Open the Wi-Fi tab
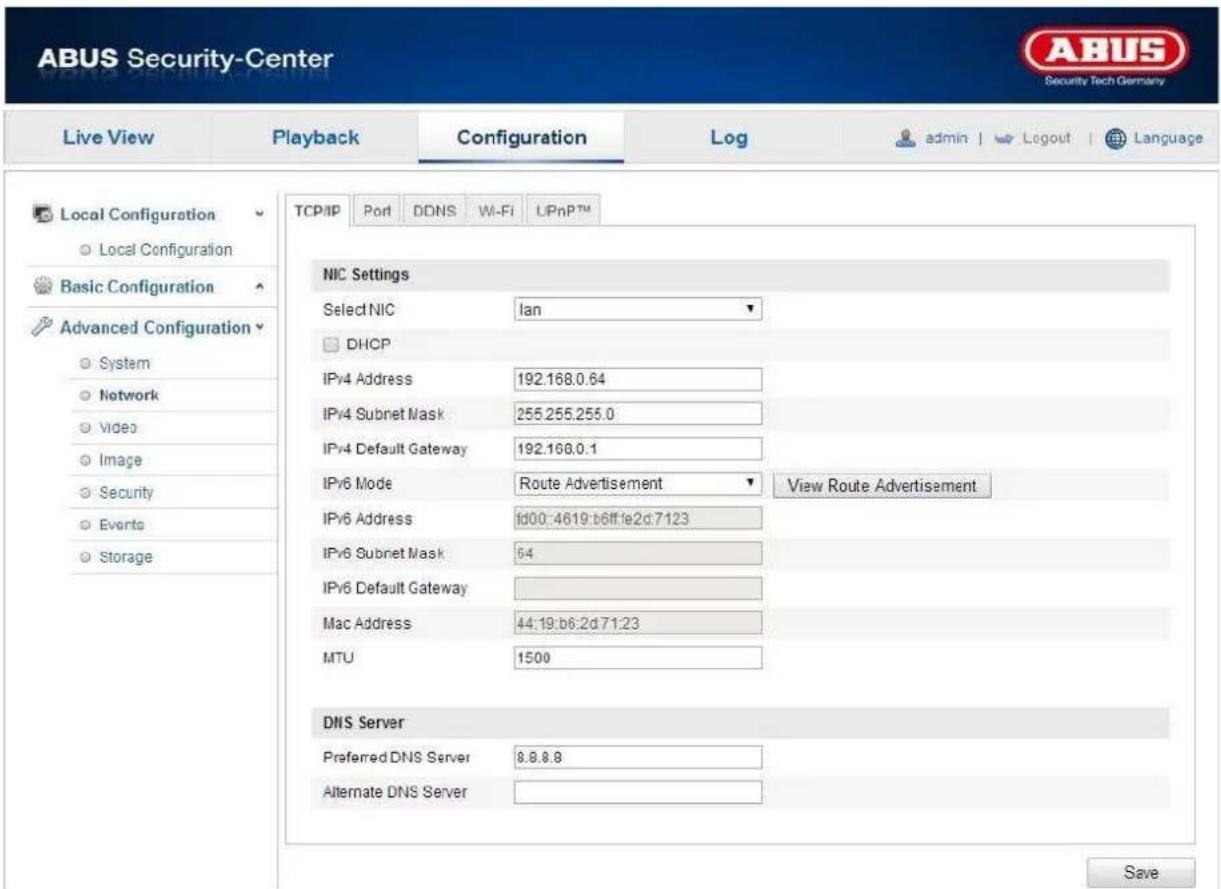 495,212
